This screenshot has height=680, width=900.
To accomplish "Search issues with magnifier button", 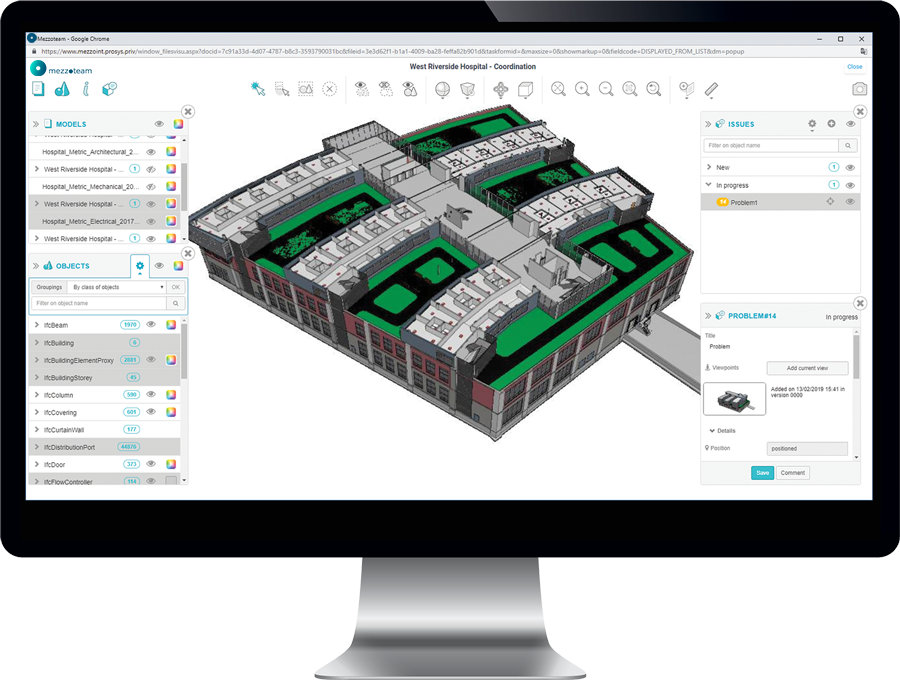I will click(848, 146).
